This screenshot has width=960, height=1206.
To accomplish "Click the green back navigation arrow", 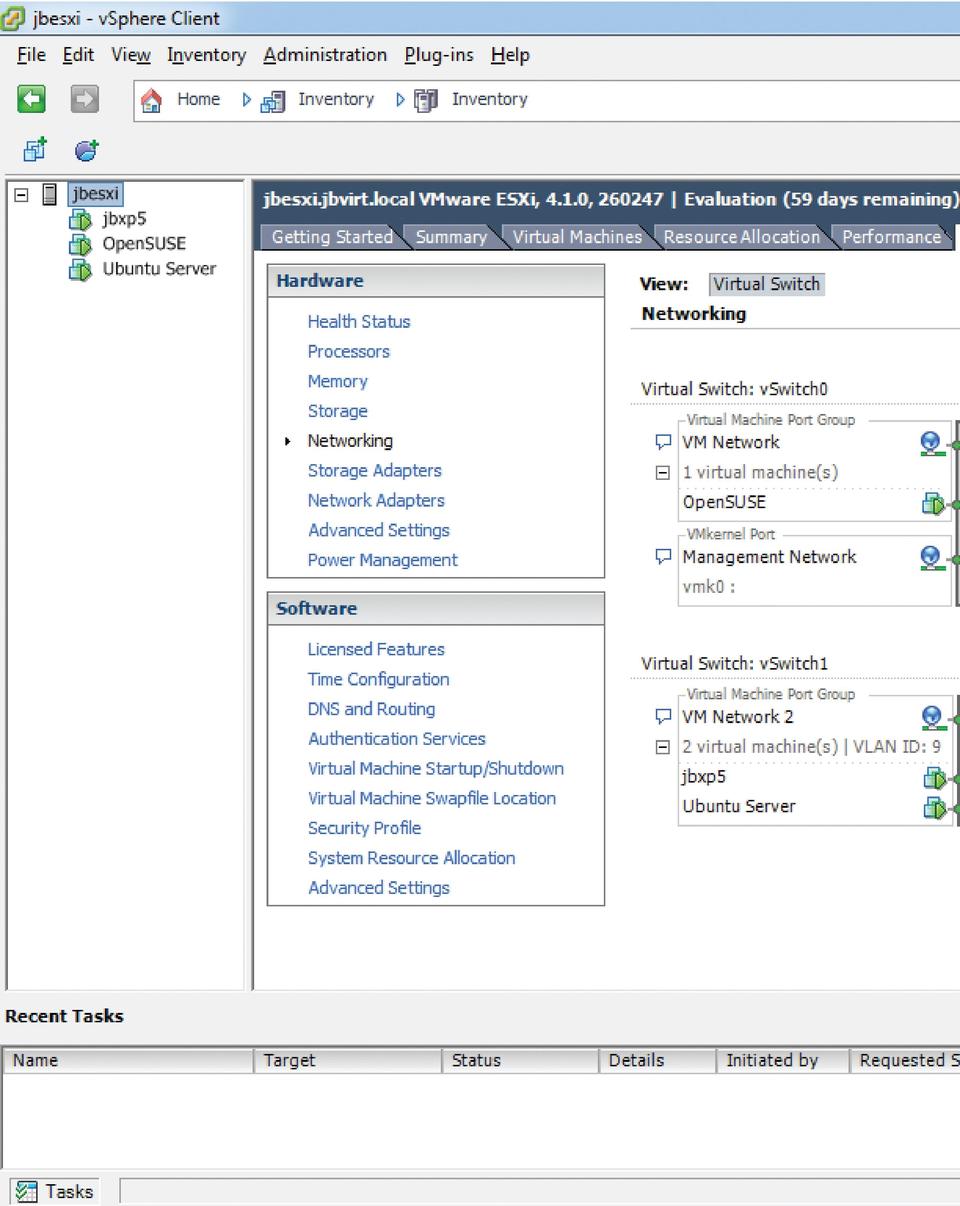I will click(32, 99).
